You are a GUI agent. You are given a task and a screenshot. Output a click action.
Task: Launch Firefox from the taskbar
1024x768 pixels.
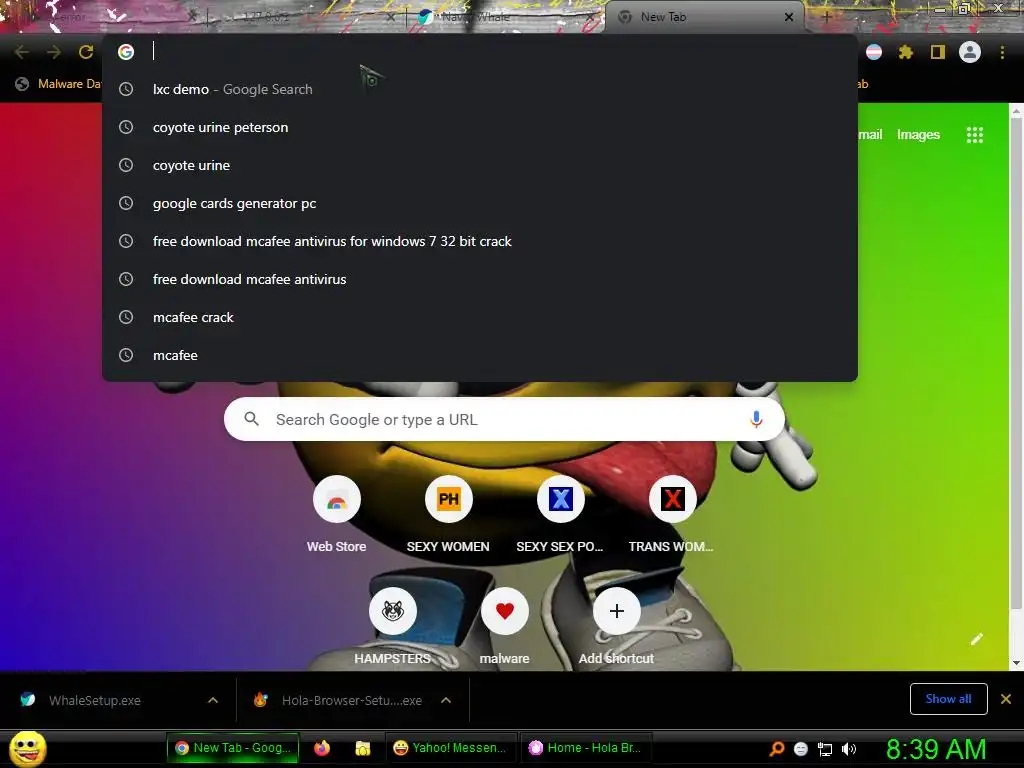322,748
